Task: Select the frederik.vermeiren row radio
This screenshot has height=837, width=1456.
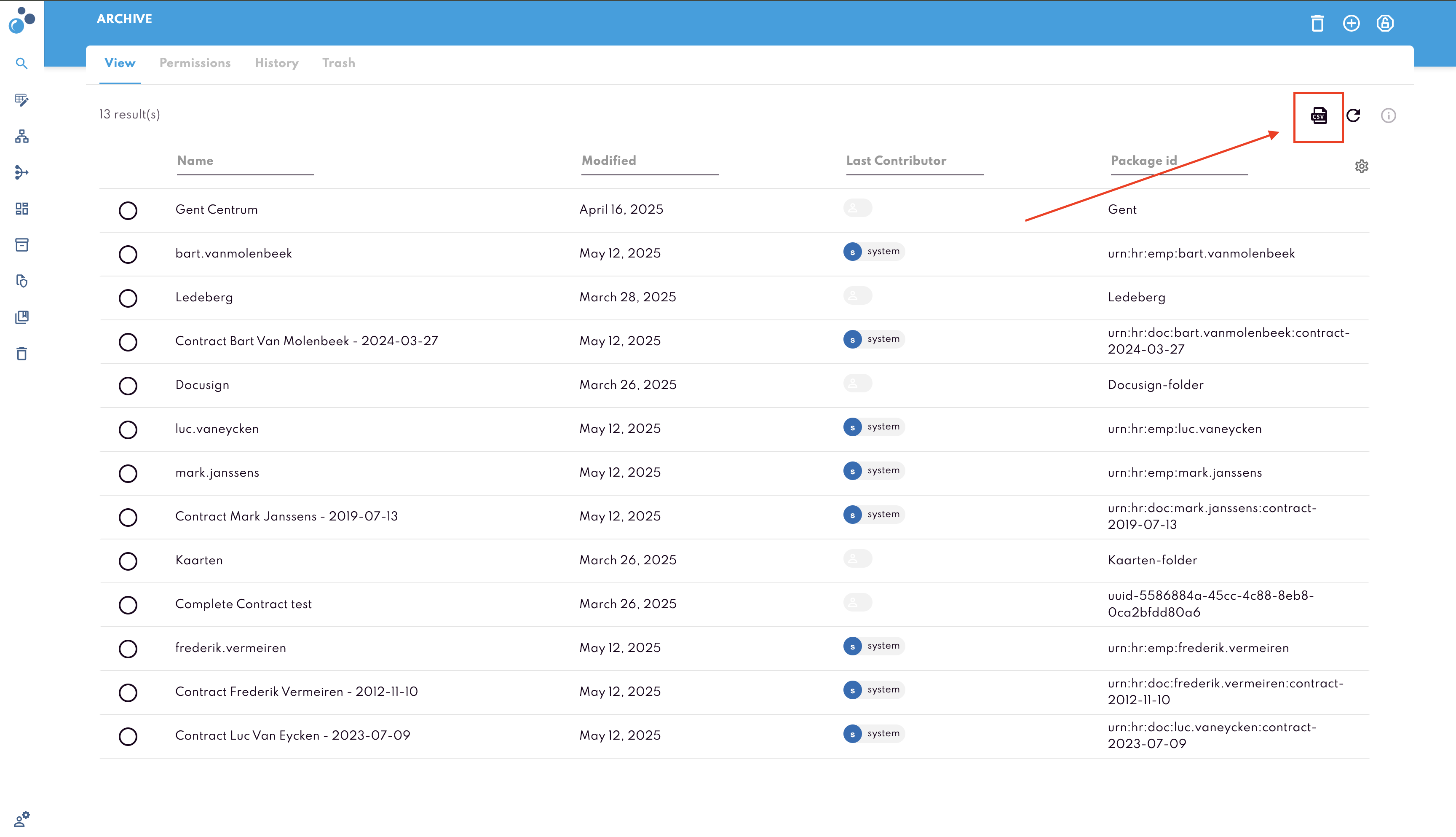Action: [128, 649]
